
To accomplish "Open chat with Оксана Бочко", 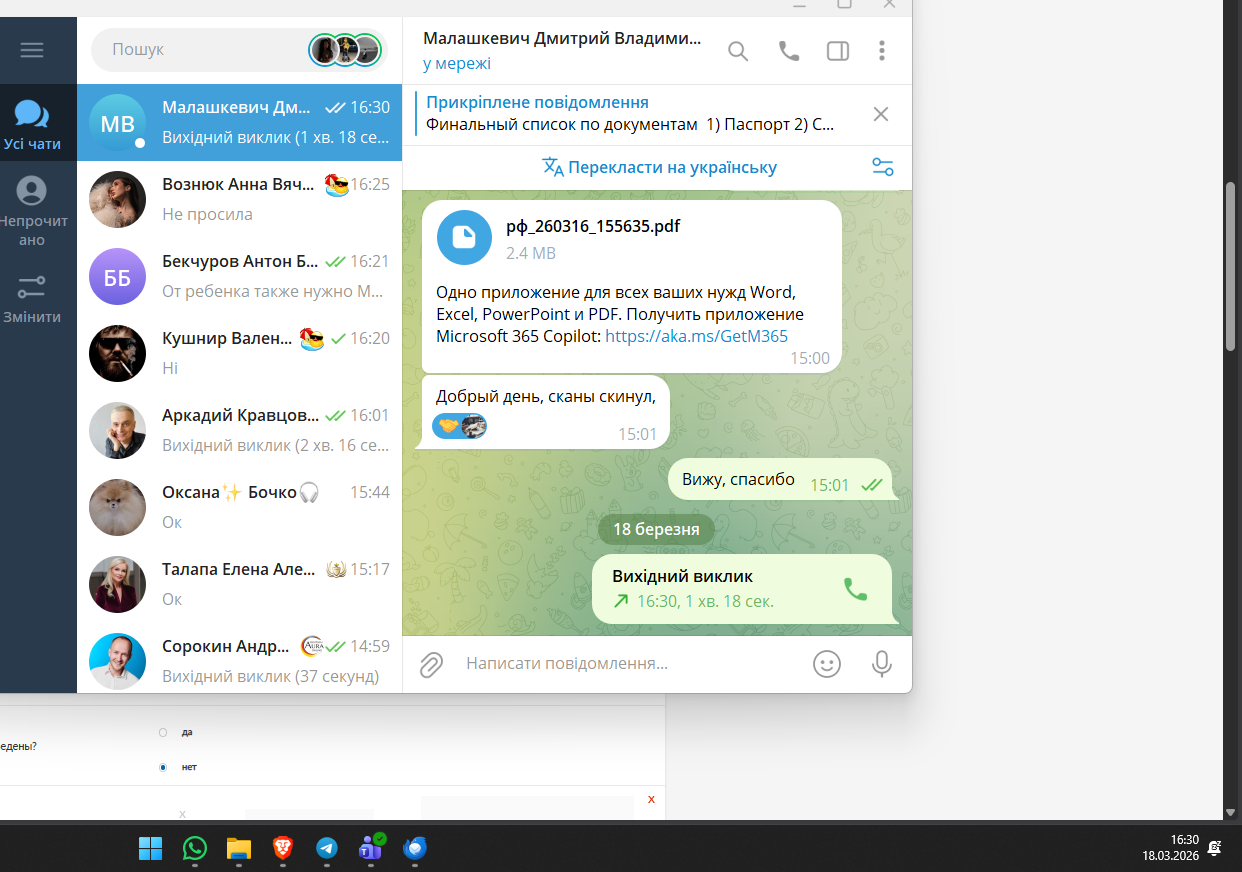I will point(240,508).
